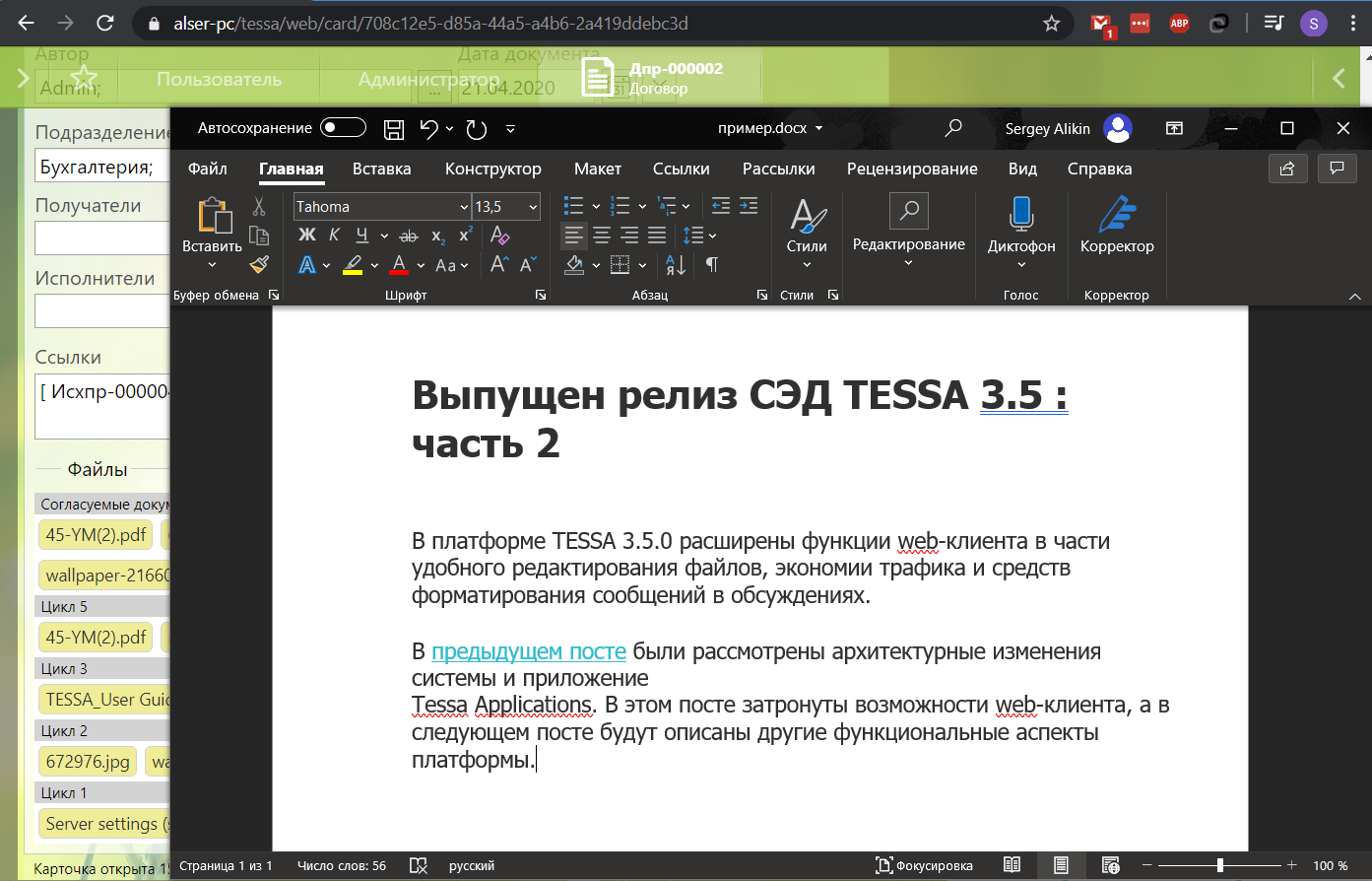Click word count 'Число слов: 56'

[342, 865]
